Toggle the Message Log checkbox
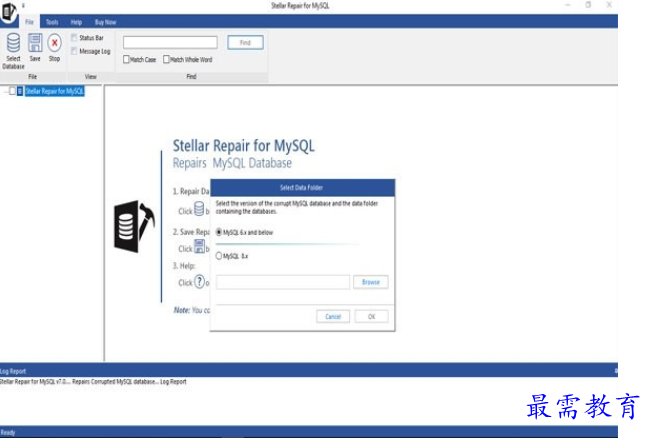Image resolution: width=648 pixels, height=438 pixels. pos(74,51)
